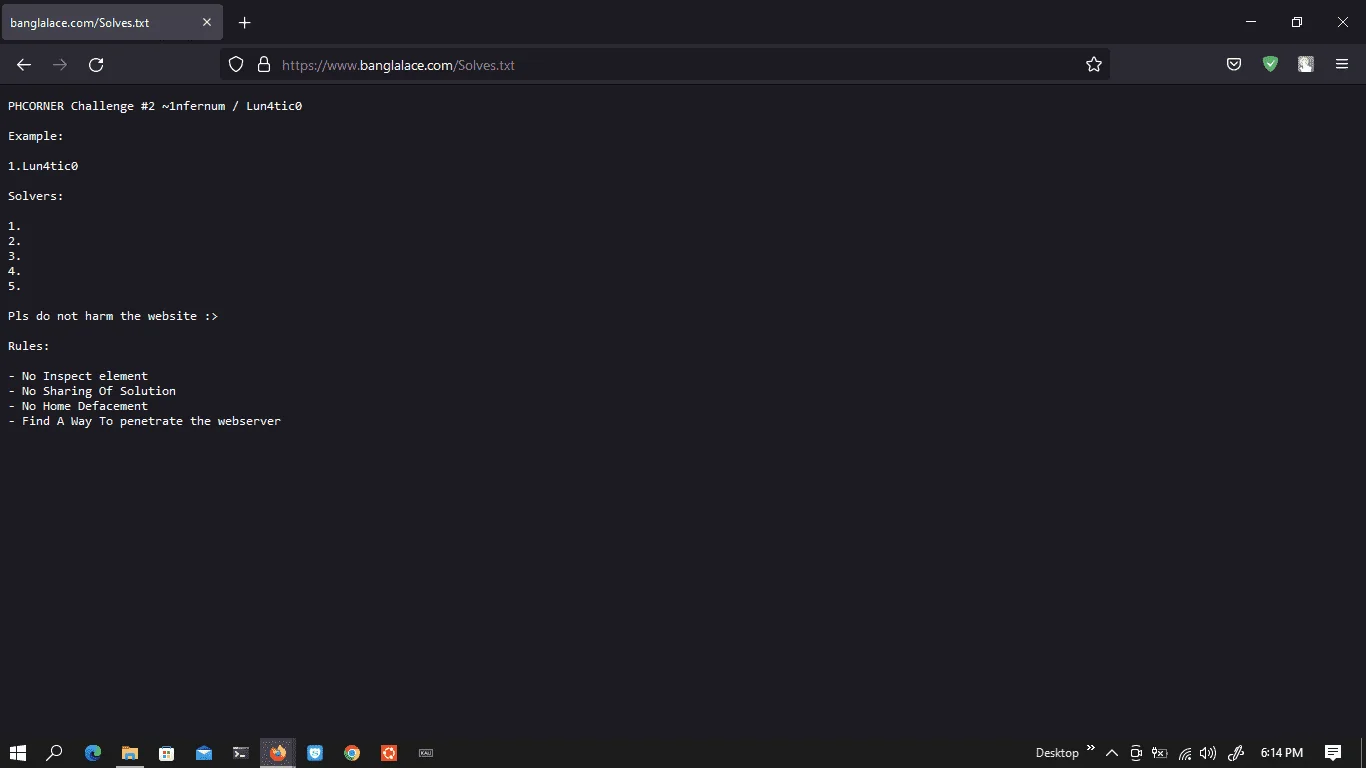
Task: Close the banglalace.com/Solves.txt tab
Action: (x=207, y=23)
